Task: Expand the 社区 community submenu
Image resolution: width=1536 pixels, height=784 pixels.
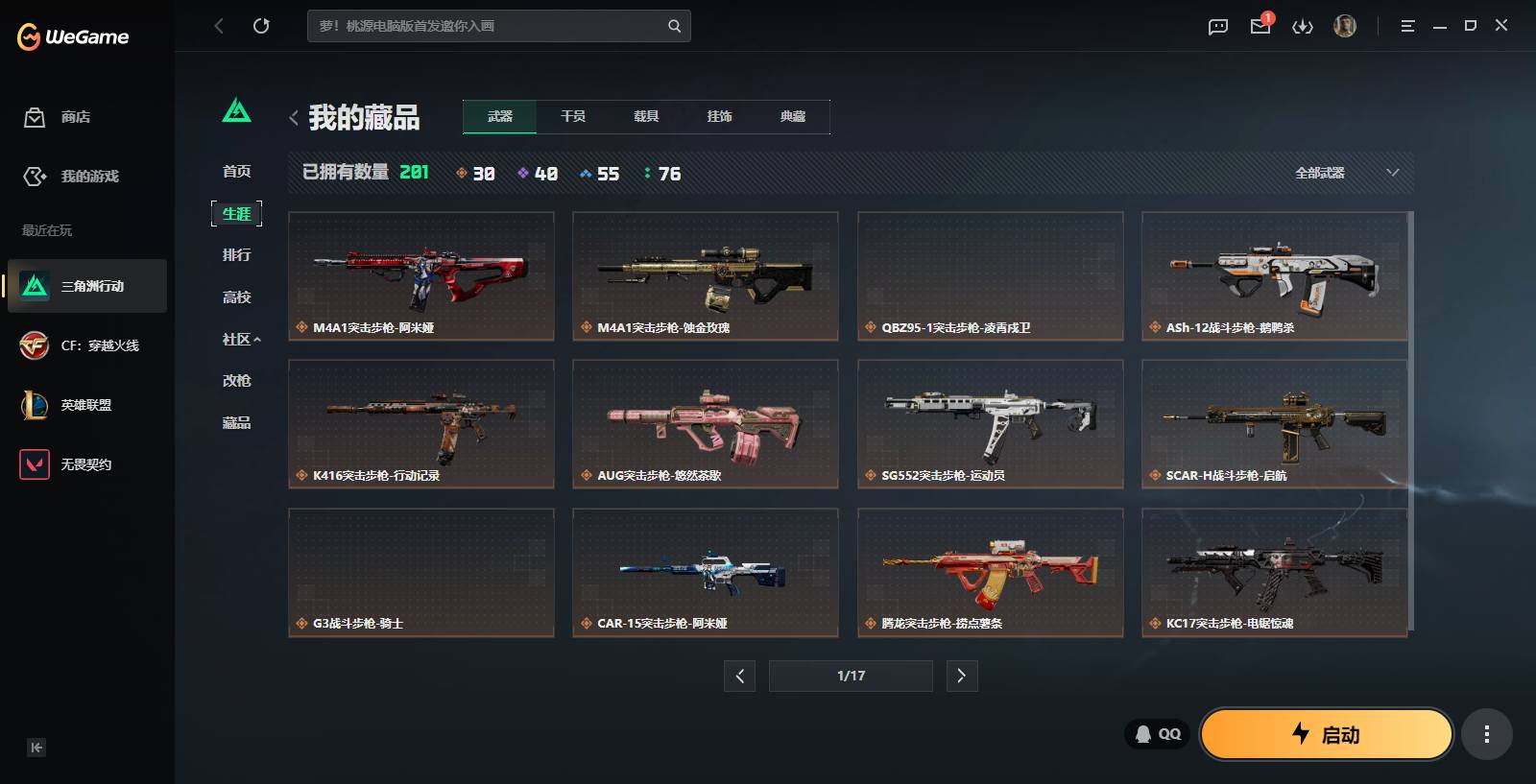Action: click(241, 339)
